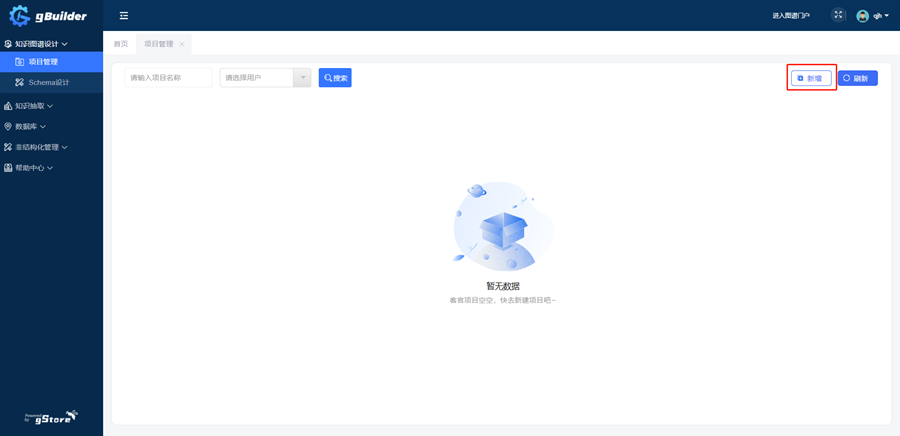Close the 项目管理 tab

[182, 44]
